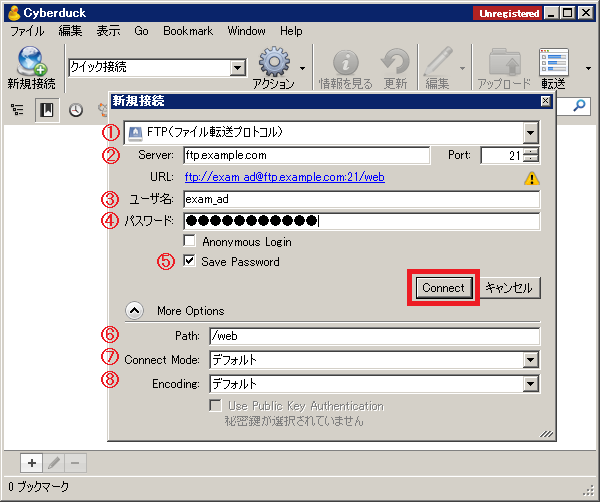
Task: Click the Refresh (更新) arrow icon
Action: 395,61
